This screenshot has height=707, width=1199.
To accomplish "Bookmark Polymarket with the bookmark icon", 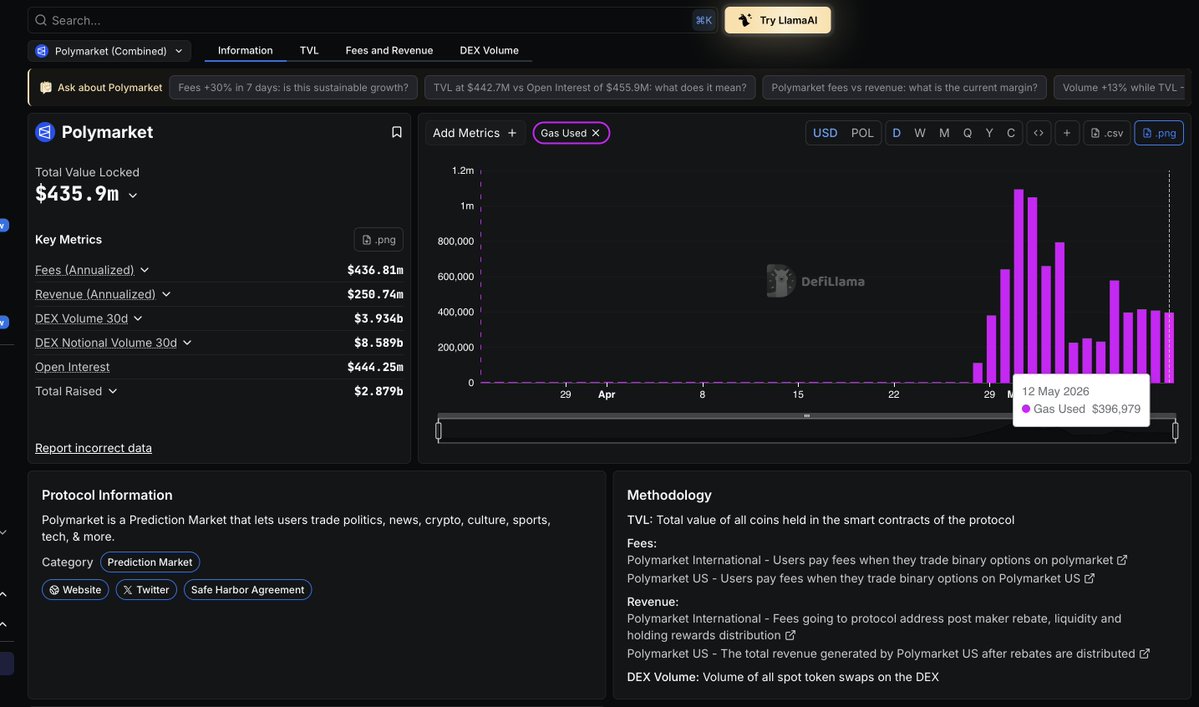I will pos(396,132).
